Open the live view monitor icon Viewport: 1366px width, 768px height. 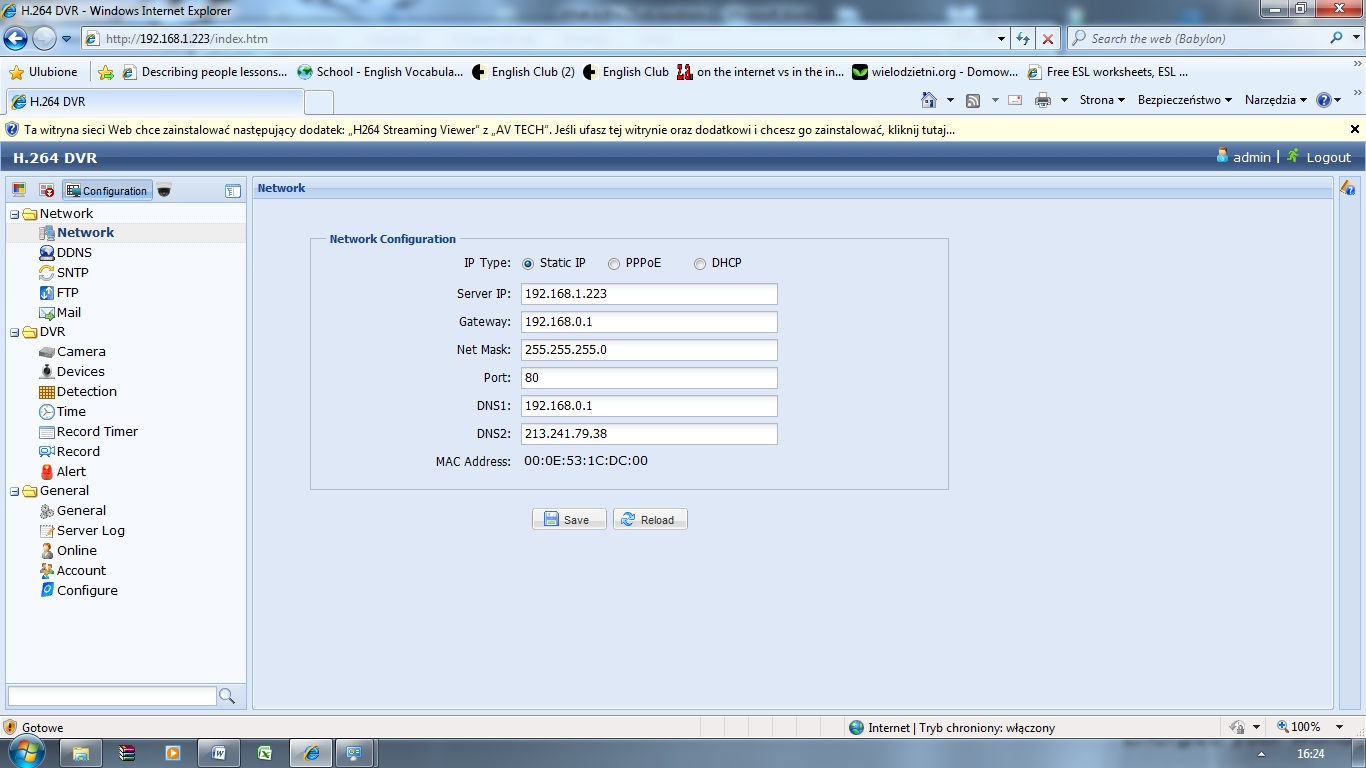[x=18, y=190]
